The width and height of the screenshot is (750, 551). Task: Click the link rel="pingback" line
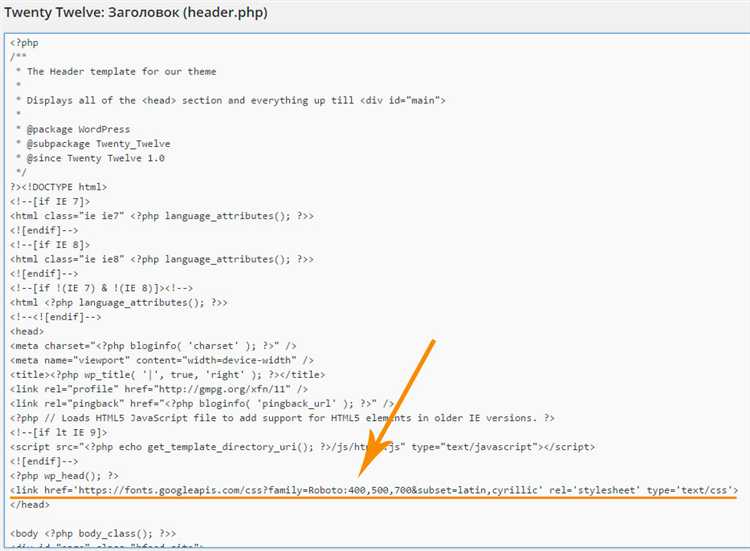click(202, 404)
